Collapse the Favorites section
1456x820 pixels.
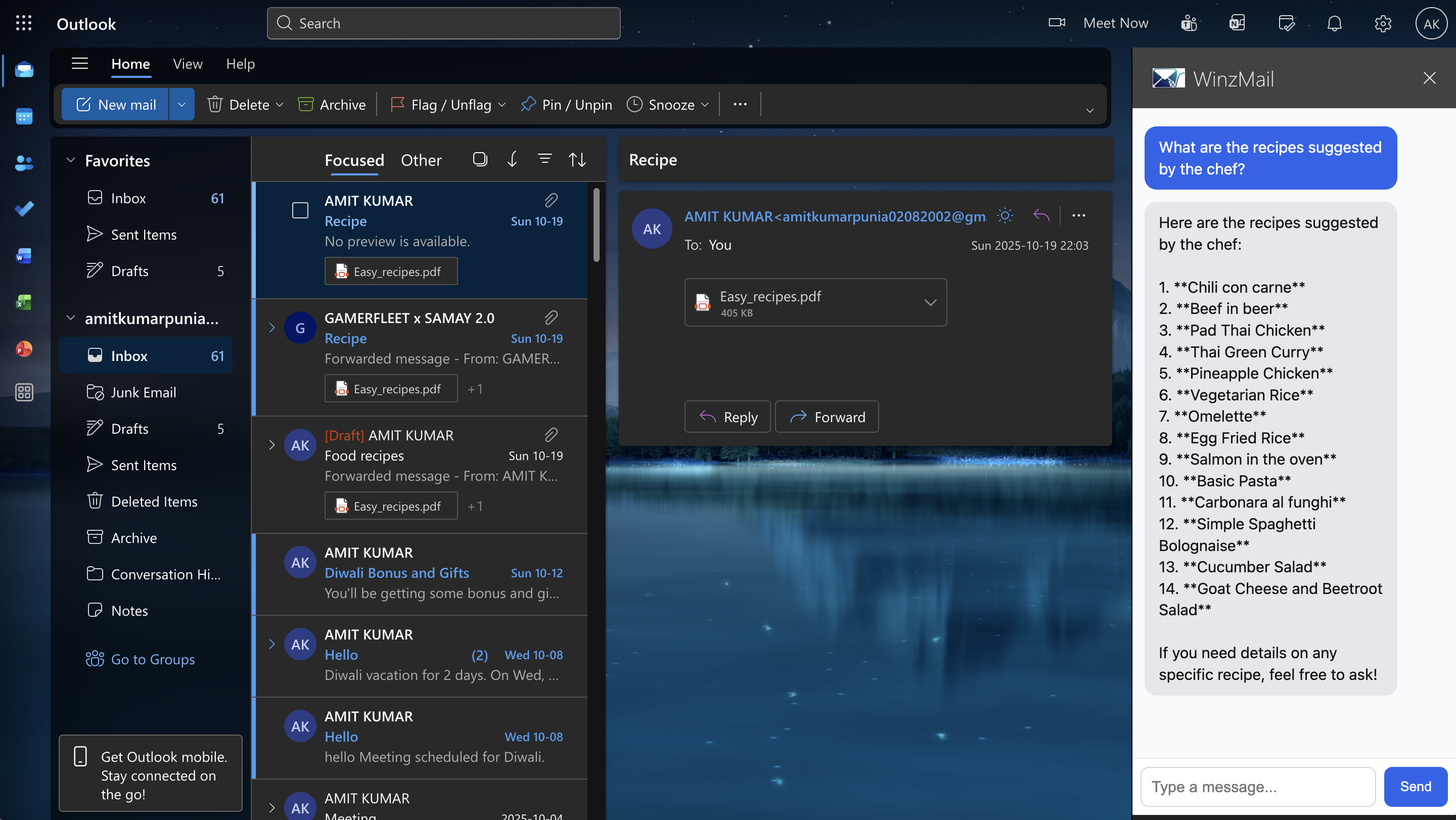pyautogui.click(x=71, y=160)
